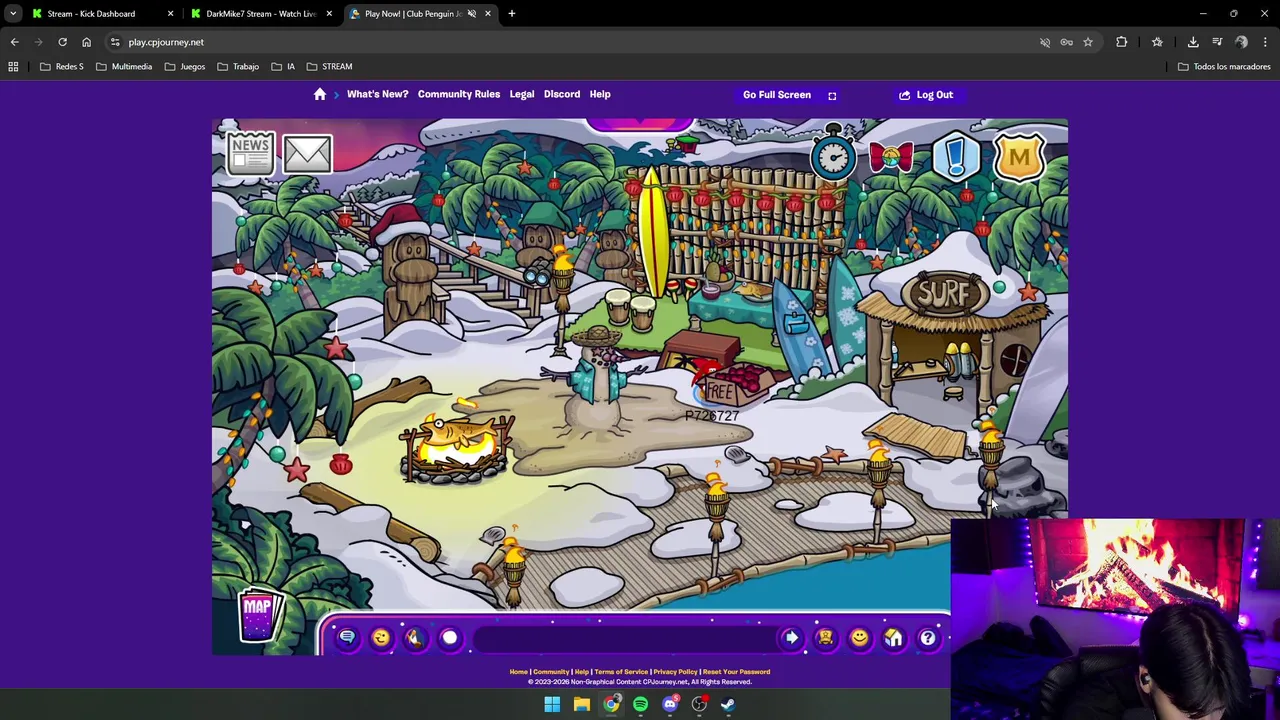
Task: Click the red bow tie icon
Action: (891, 157)
